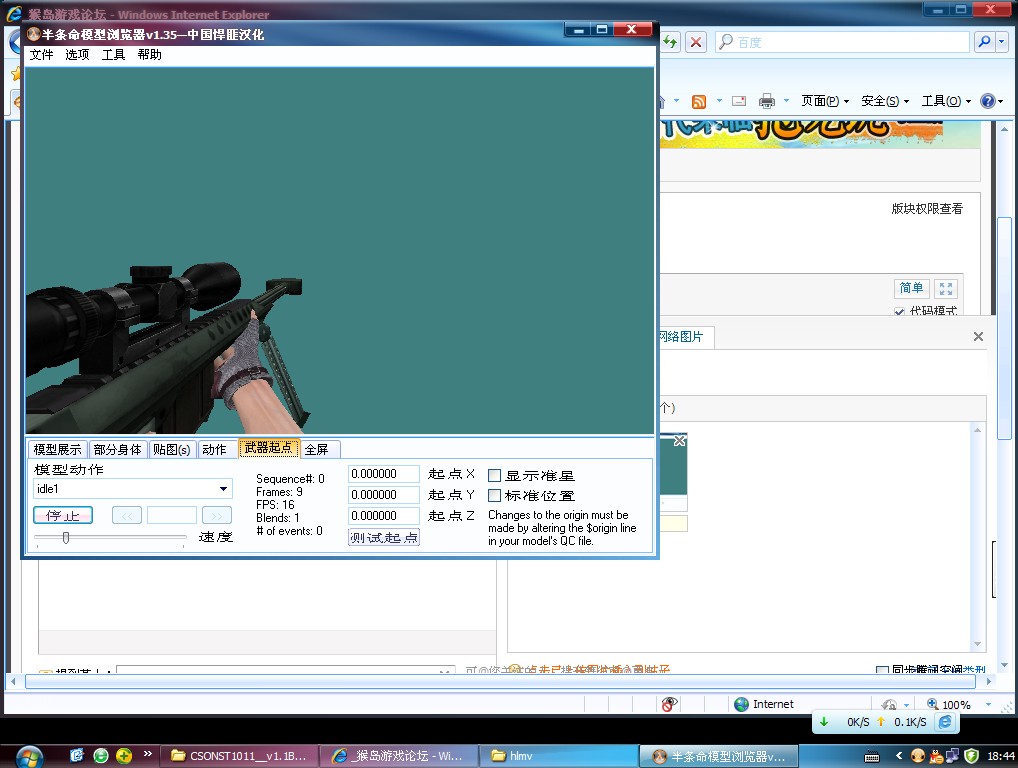Click the 3D weapon model viewport

(340, 251)
